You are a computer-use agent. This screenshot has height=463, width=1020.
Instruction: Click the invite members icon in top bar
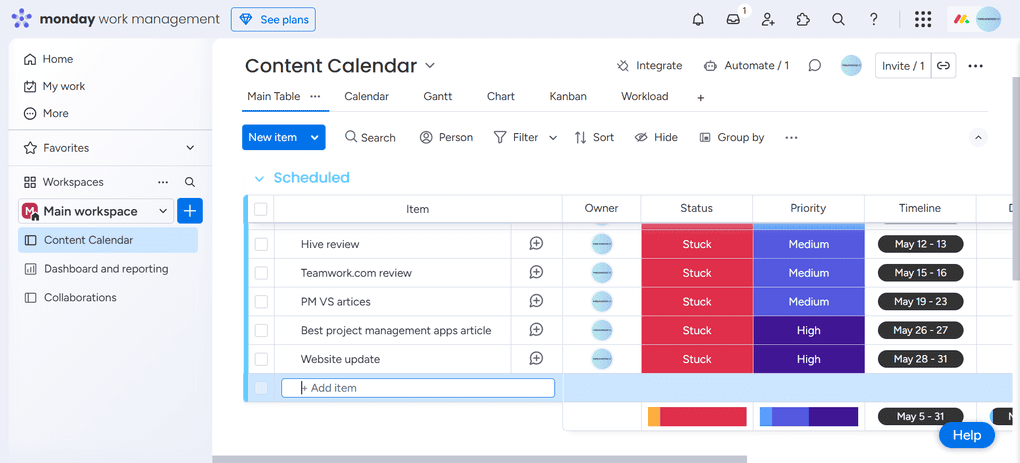click(768, 19)
